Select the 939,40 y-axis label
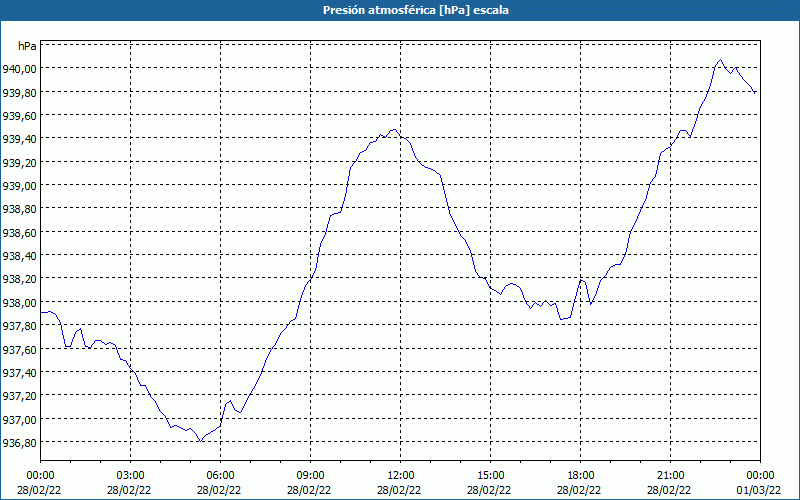This screenshot has width=800, height=500. point(19,139)
